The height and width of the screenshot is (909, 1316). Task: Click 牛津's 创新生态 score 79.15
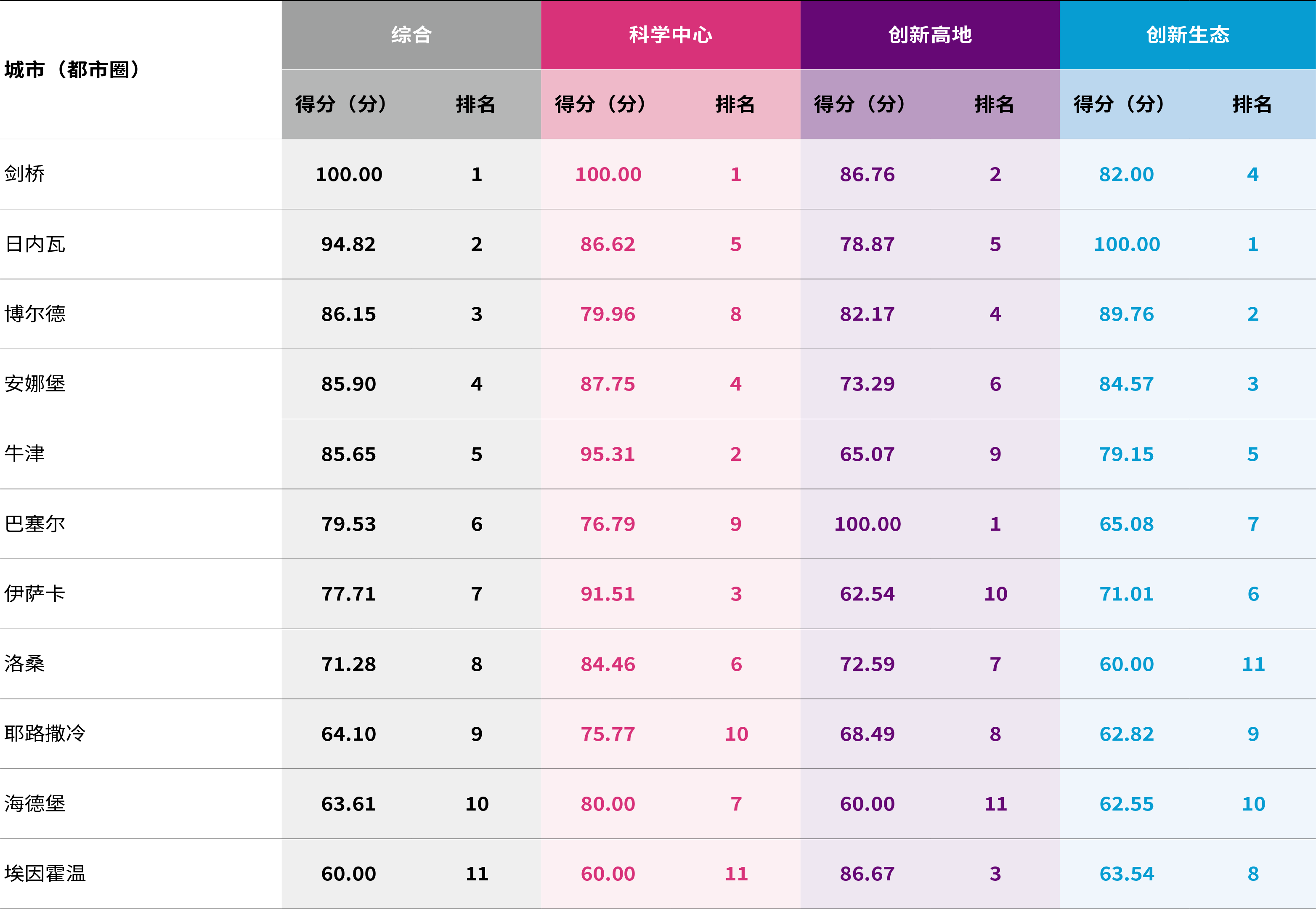(1126, 454)
